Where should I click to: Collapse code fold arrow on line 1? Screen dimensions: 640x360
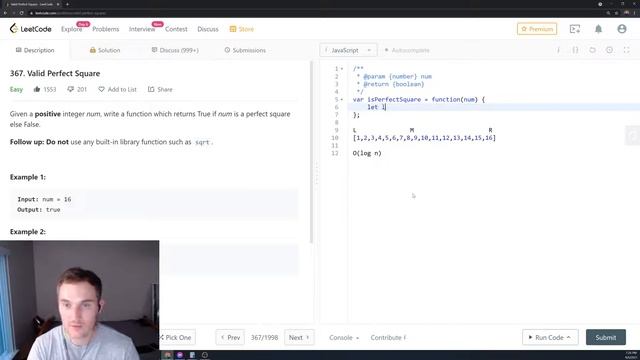tap(342, 69)
